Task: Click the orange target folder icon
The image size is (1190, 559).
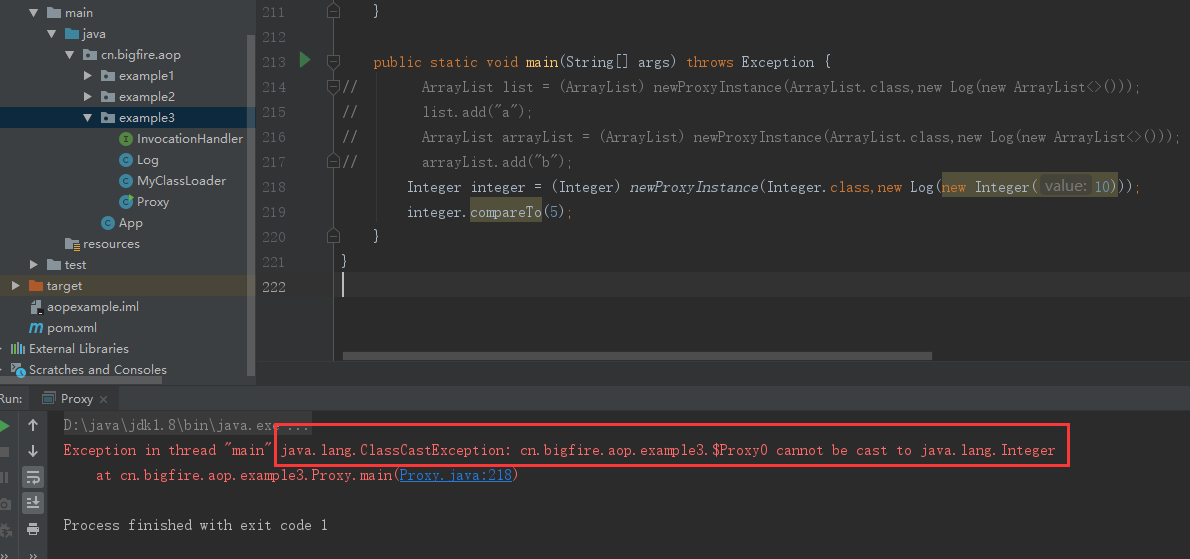Action: [36, 286]
